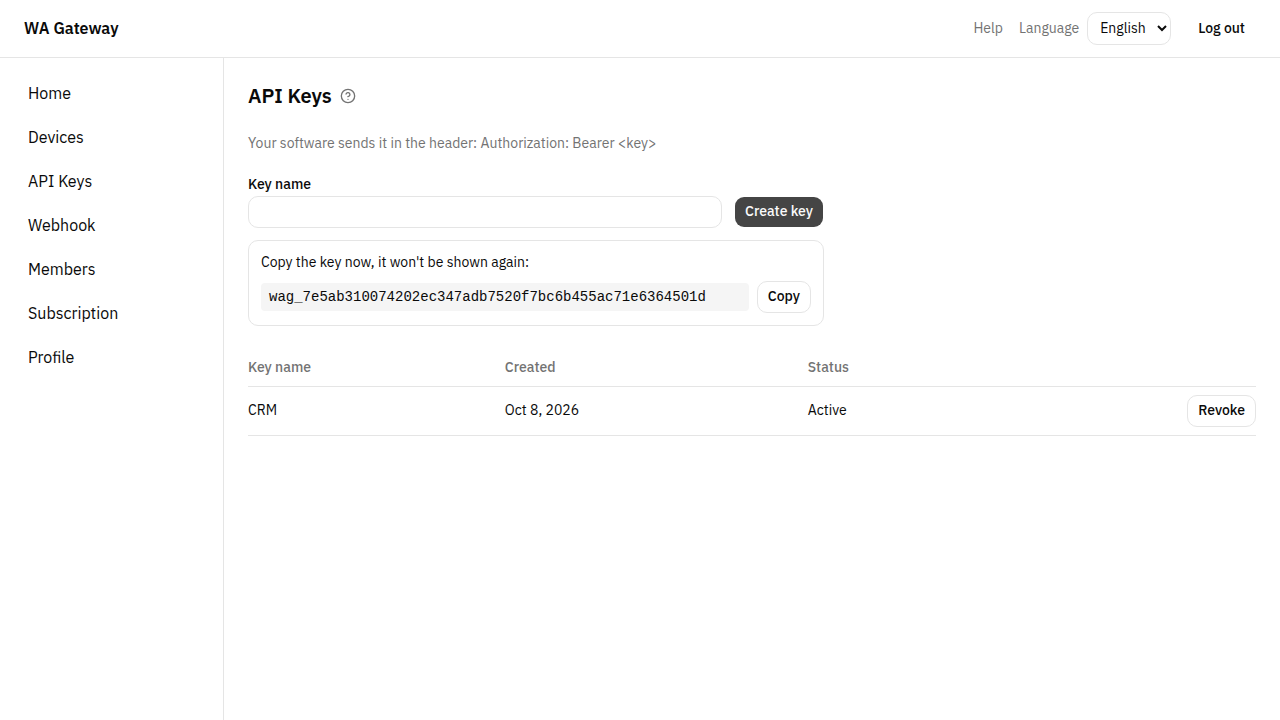Screen dimensions: 1280x720
Task: Click the Active status of CRM key
Action: (x=827, y=410)
